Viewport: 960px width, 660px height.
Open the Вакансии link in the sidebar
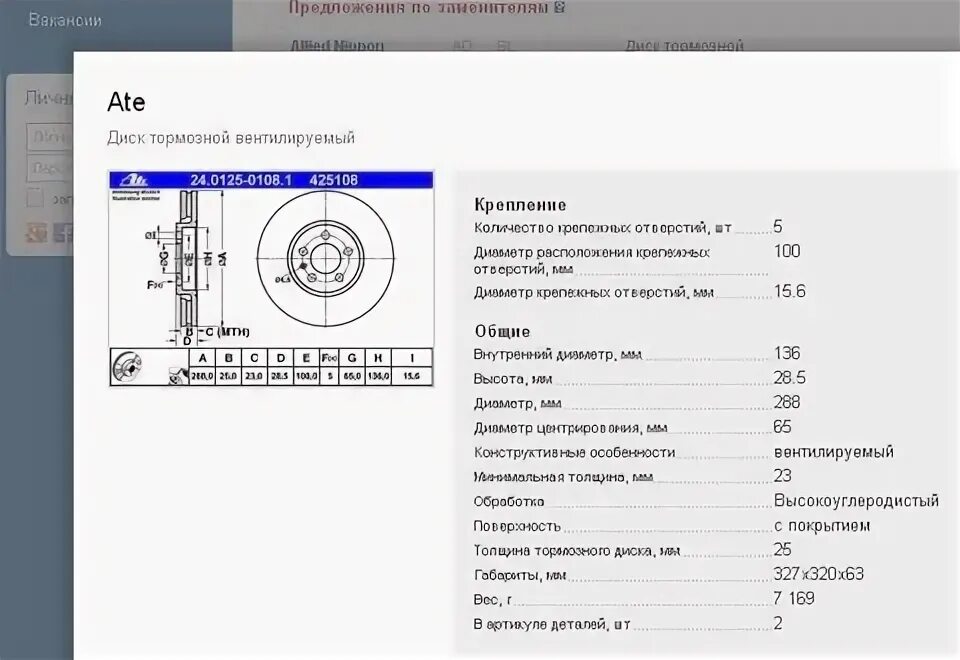pyautogui.click(x=65, y=20)
